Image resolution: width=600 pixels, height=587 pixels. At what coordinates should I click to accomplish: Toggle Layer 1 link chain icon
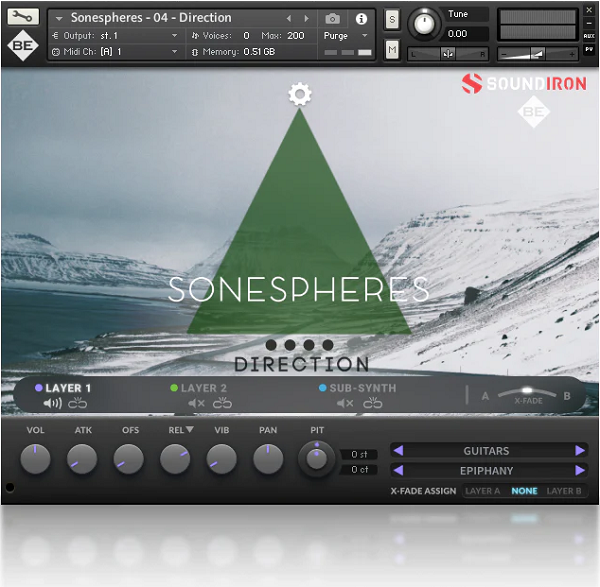(x=77, y=403)
